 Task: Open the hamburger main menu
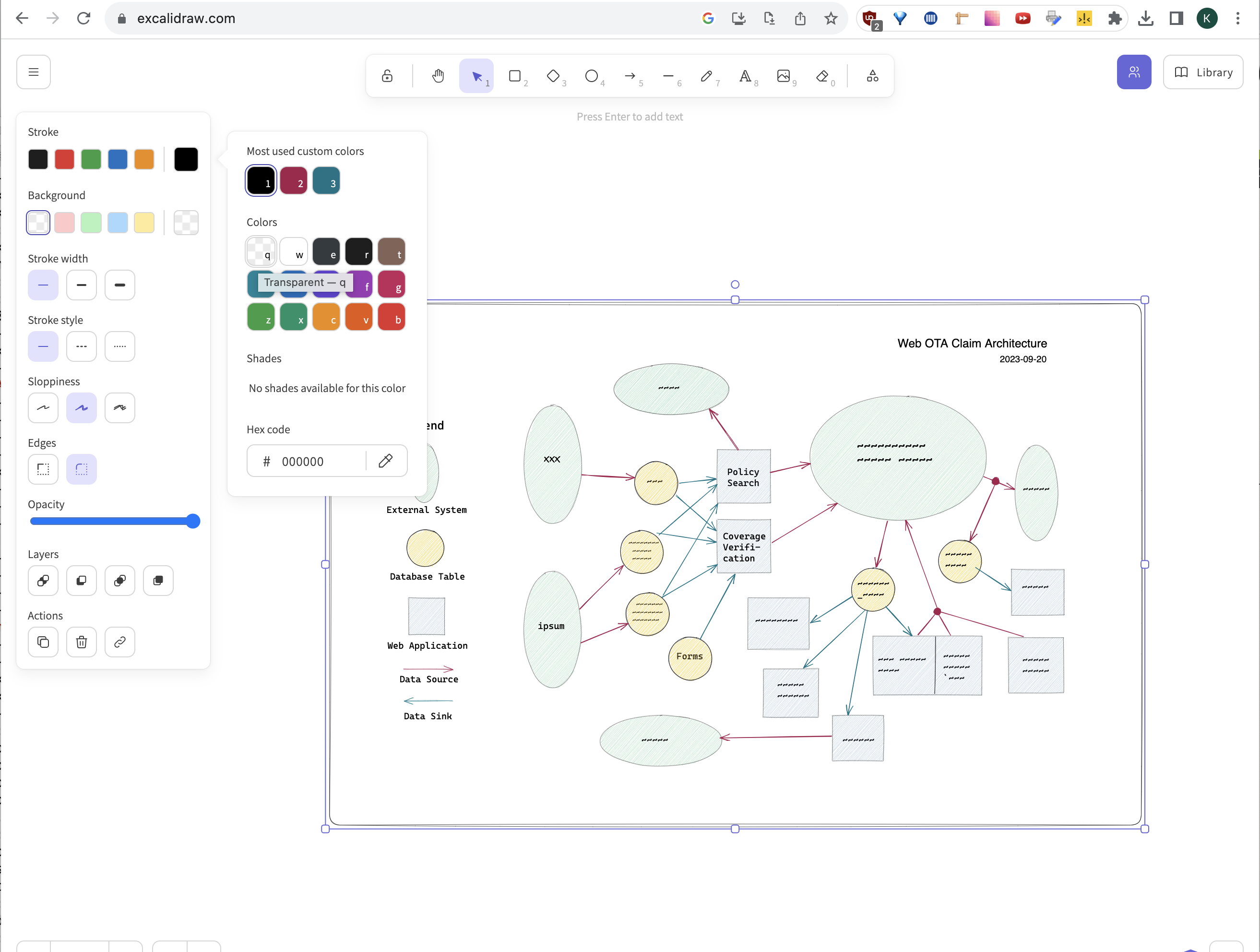pyautogui.click(x=34, y=72)
